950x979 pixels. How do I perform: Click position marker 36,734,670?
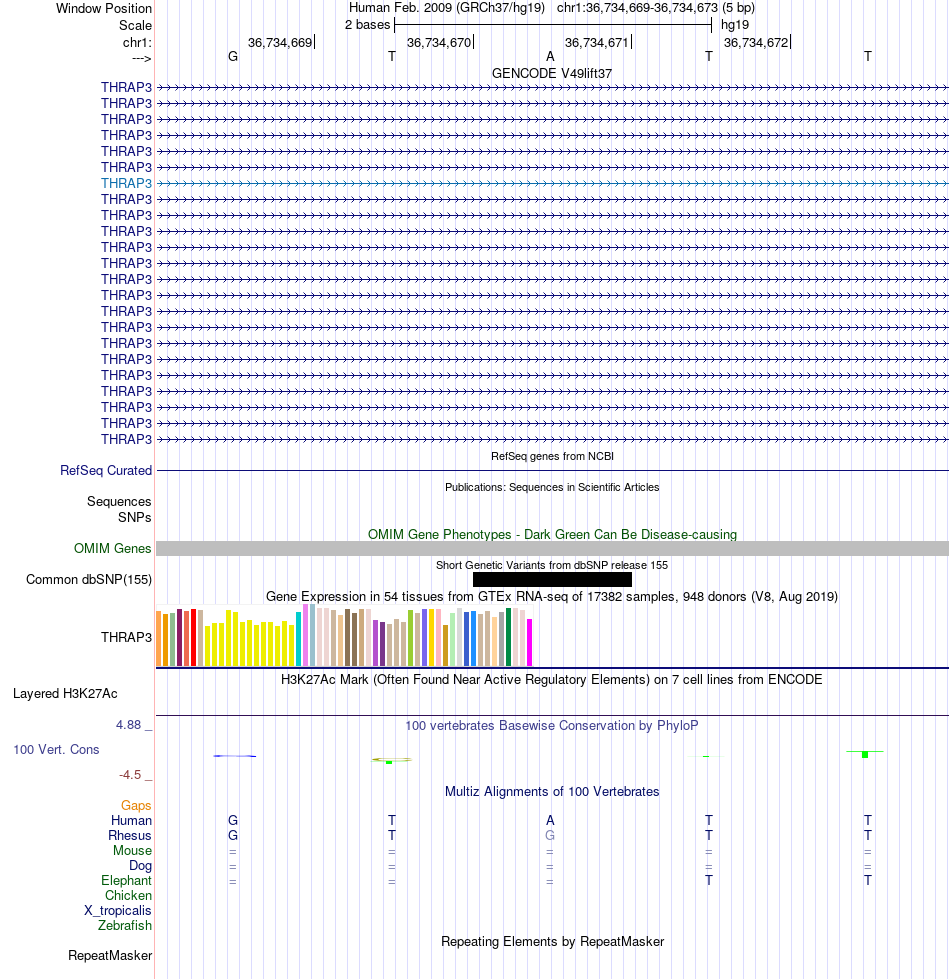coord(439,42)
